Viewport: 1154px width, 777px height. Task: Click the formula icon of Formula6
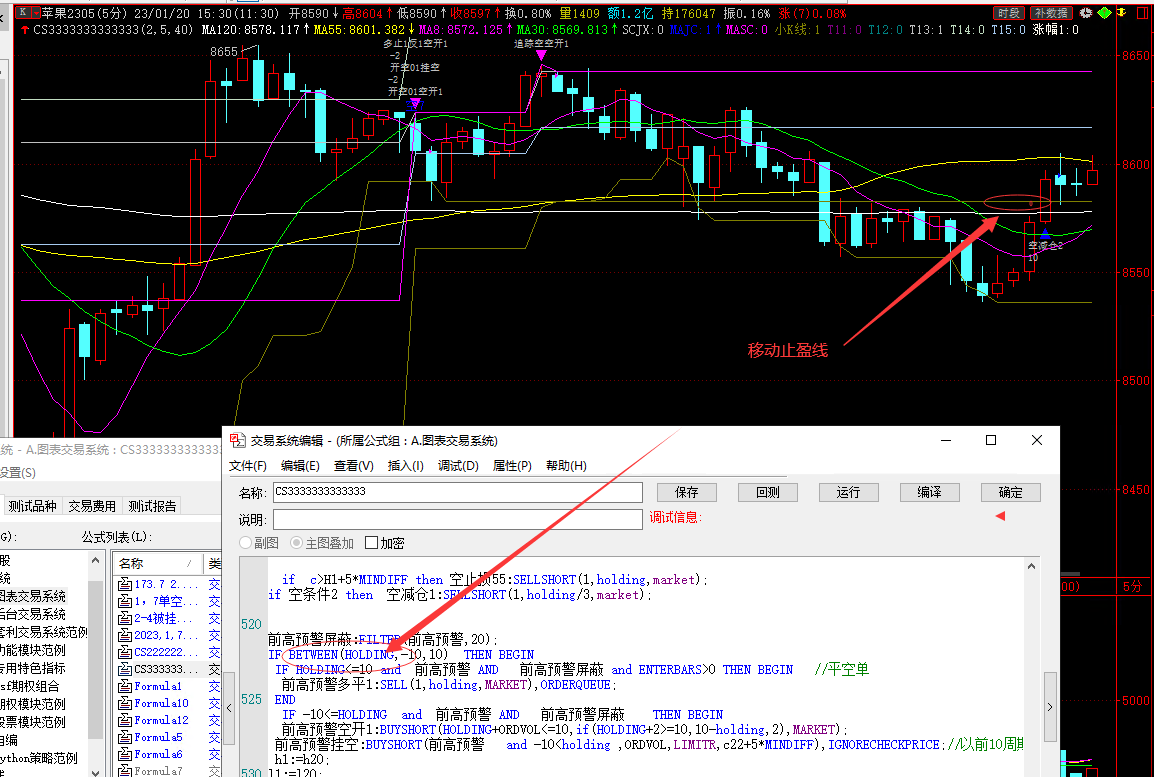(x=125, y=753)
